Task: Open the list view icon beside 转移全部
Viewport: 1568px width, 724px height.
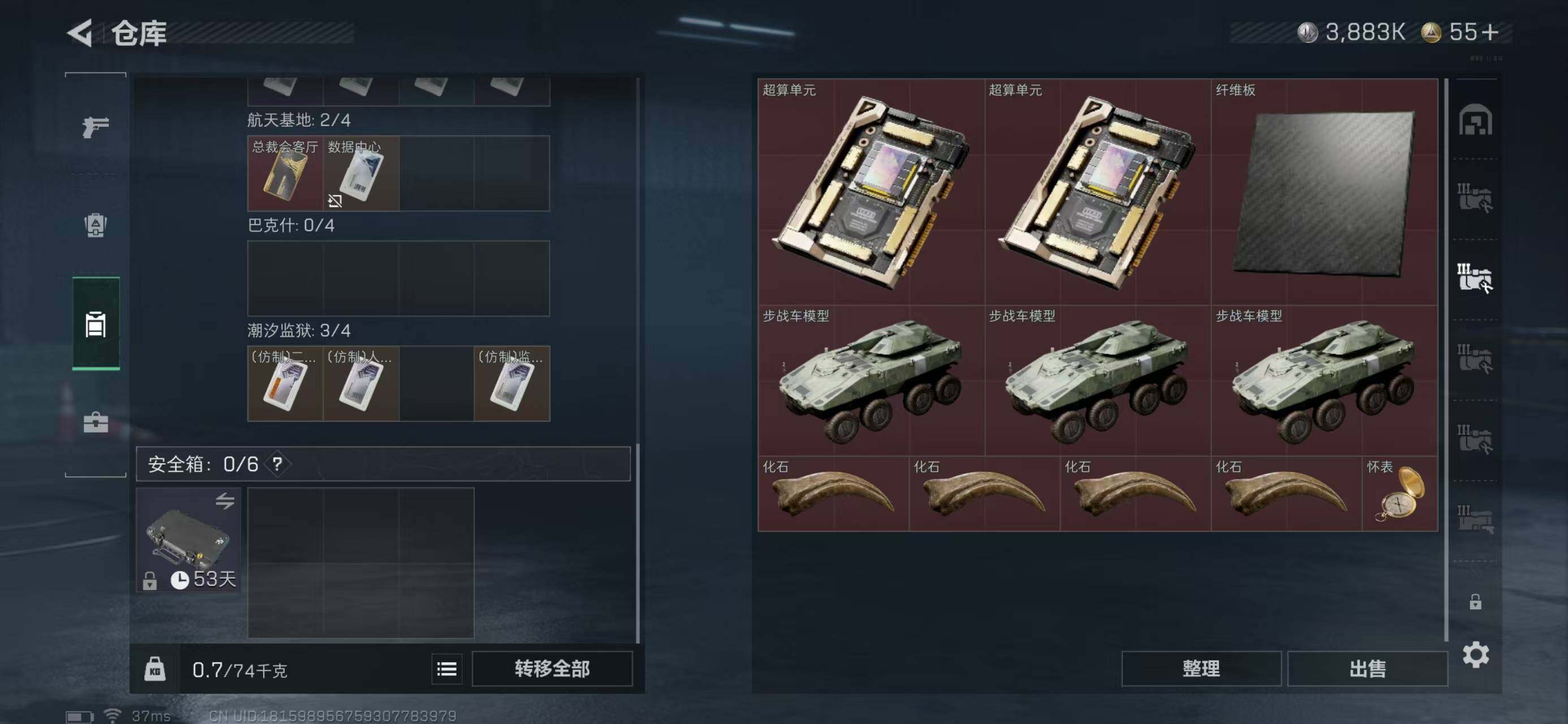Action: tap(447, 669)
